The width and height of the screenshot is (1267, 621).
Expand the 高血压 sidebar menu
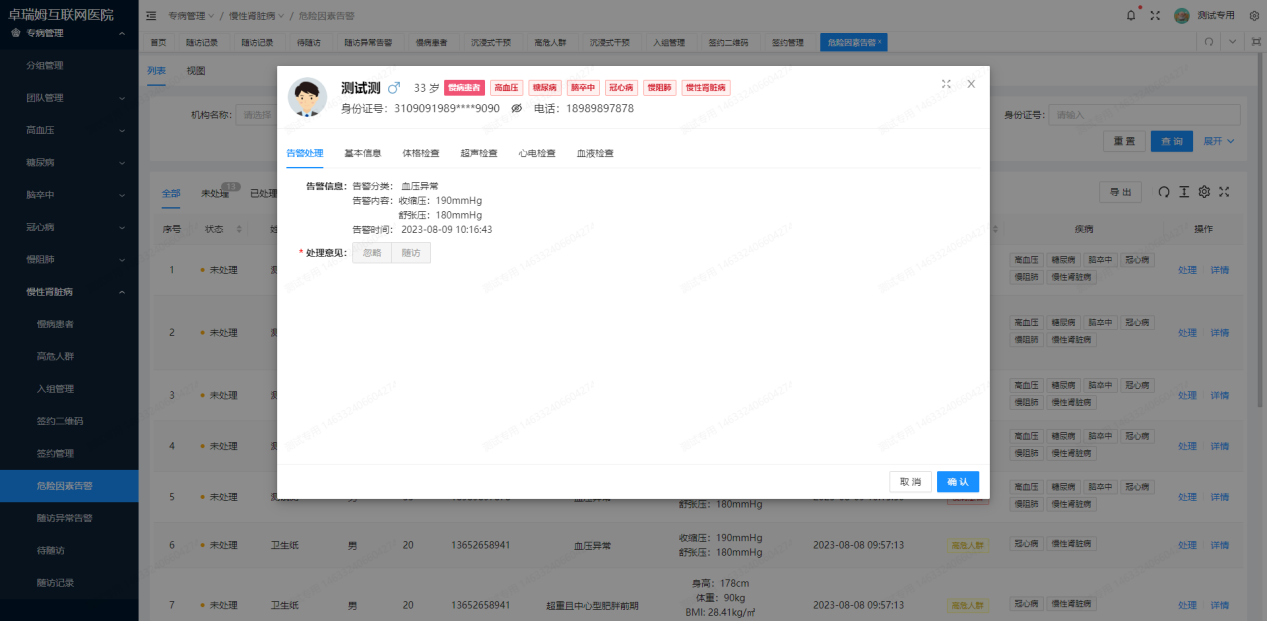[x=69, y=130]
